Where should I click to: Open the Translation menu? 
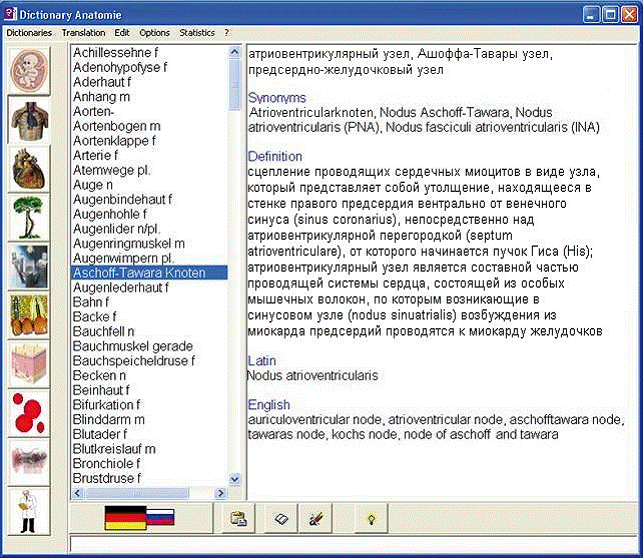click(x=84, y=33)
